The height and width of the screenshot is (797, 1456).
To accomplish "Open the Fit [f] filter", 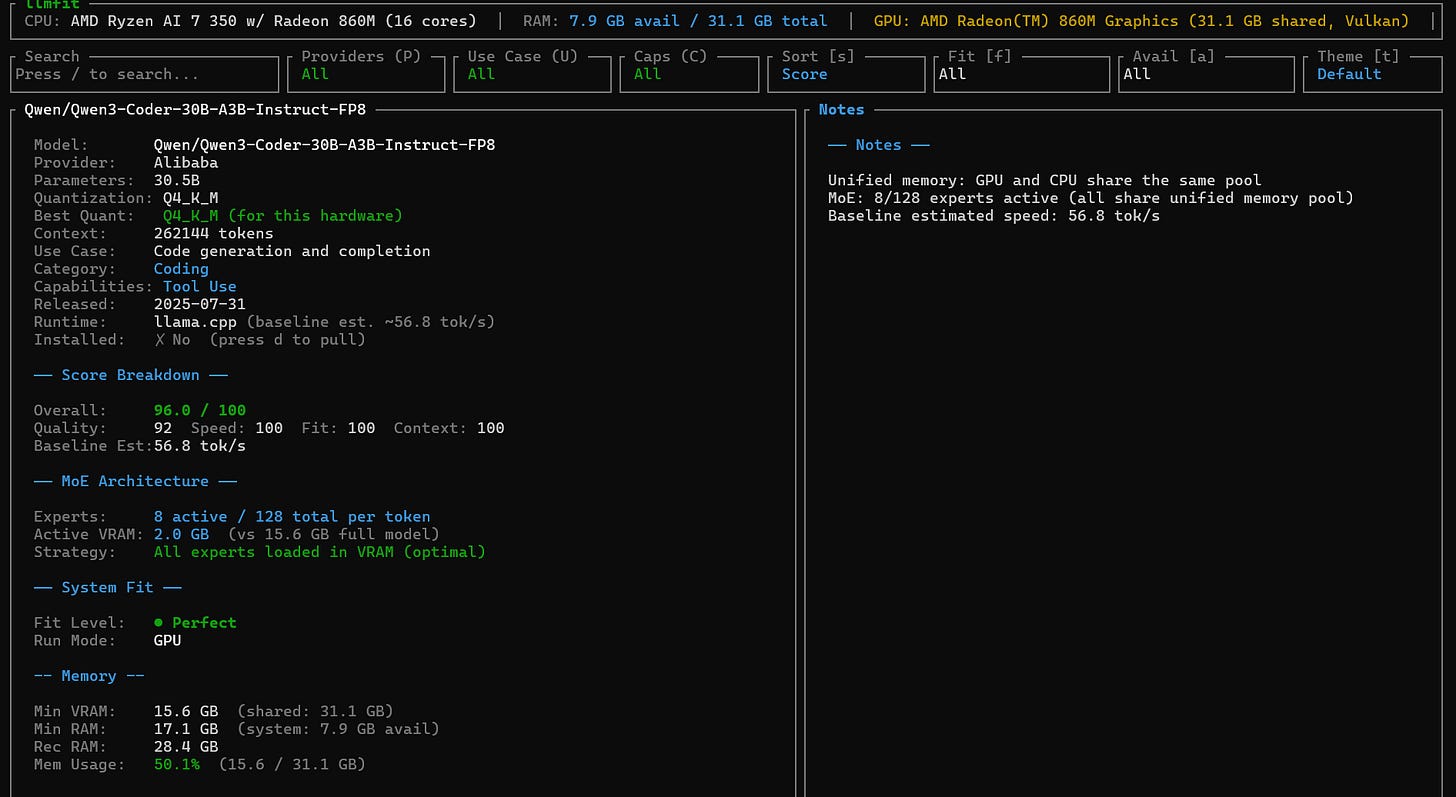I will point(1021,74).
